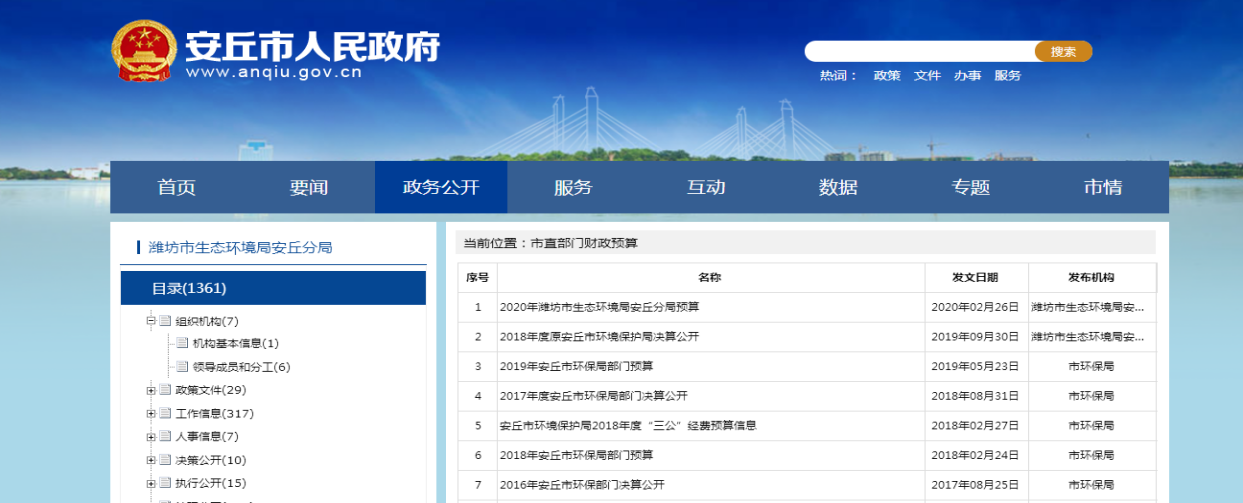Screen dimensions: 1243x503
Task: Open 2019年安丘市环保局部门预算 document
Action: (577, 366)
